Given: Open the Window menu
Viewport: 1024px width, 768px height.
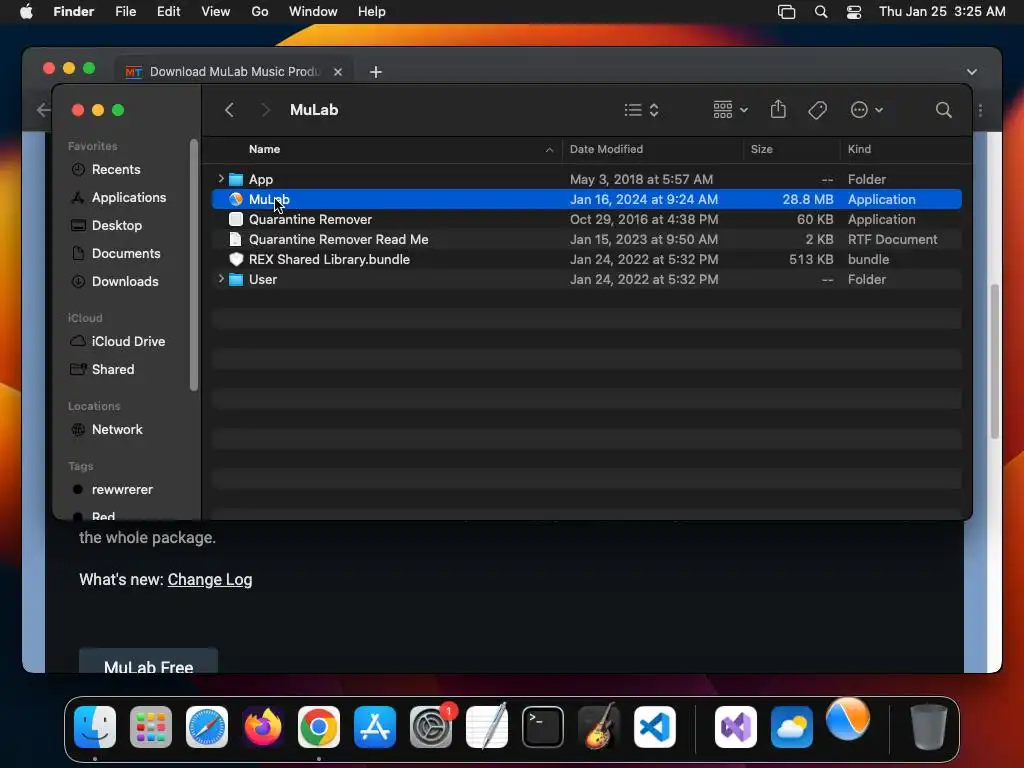Looking at the screenshot, I should click(x=313, y=12).
